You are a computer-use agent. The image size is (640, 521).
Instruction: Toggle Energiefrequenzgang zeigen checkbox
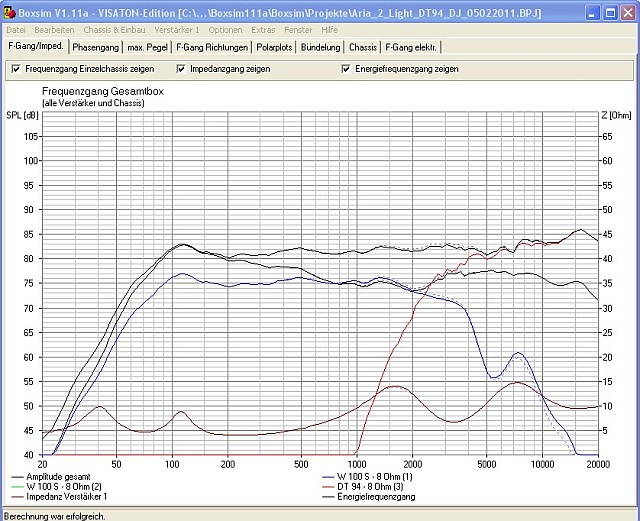click(x=346, y=69)
